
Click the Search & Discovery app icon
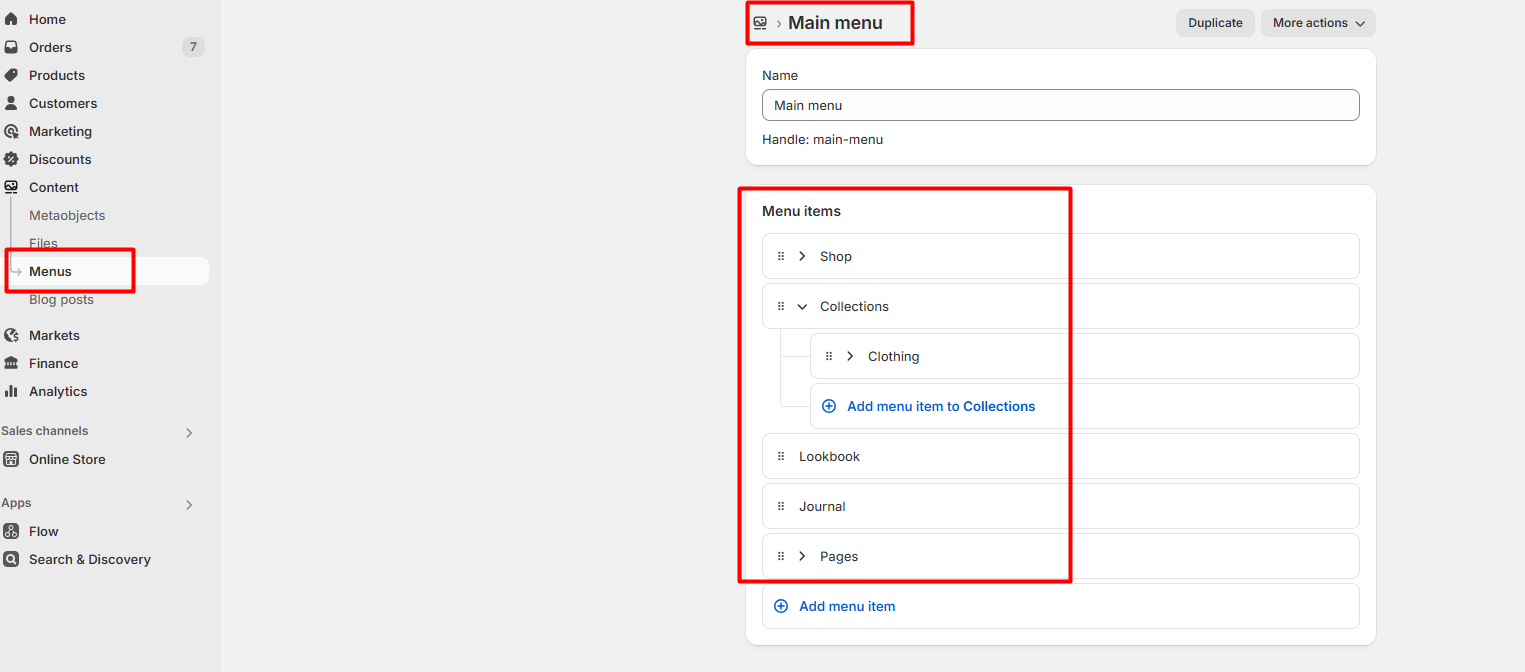click(x=11, y=559)
